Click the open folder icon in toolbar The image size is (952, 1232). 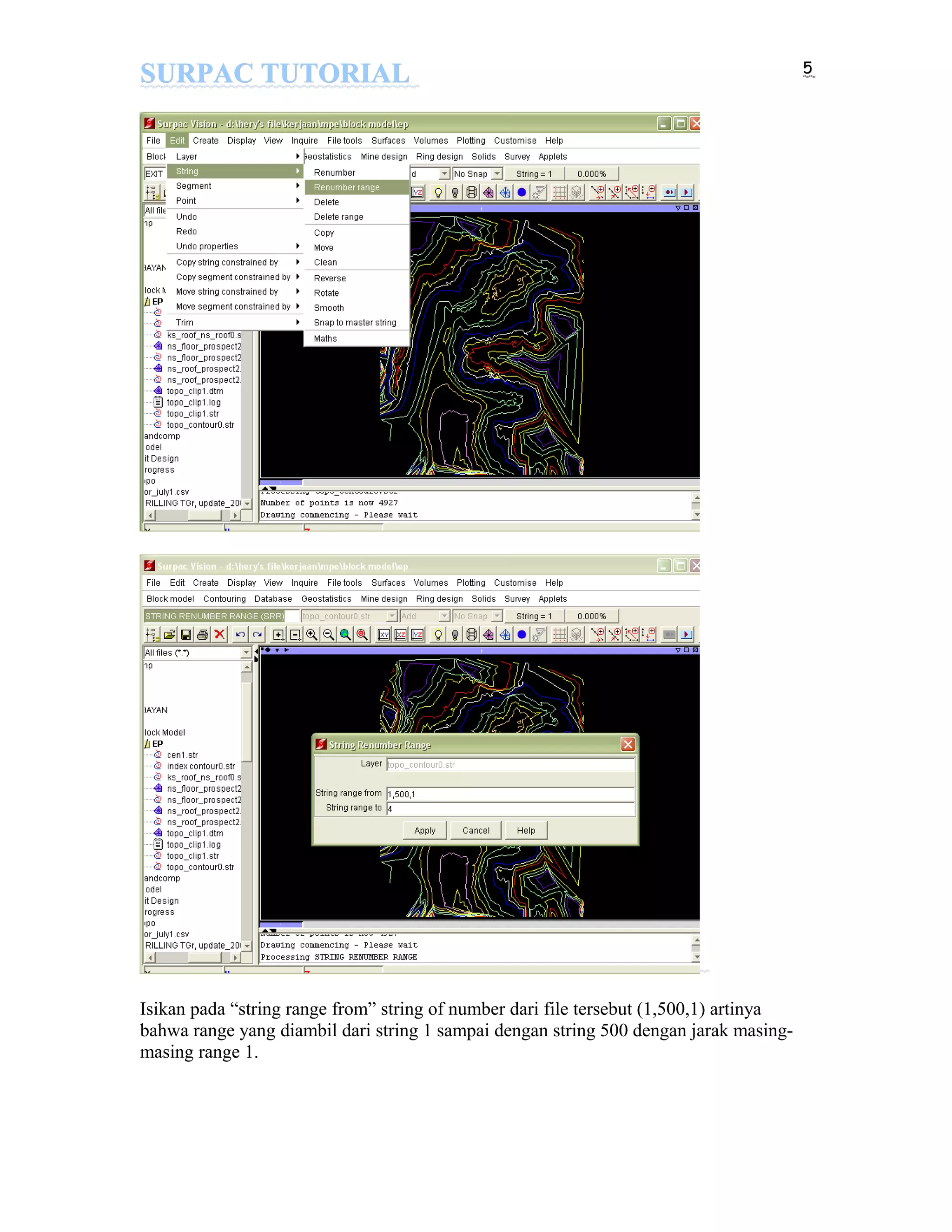(169, 635)
